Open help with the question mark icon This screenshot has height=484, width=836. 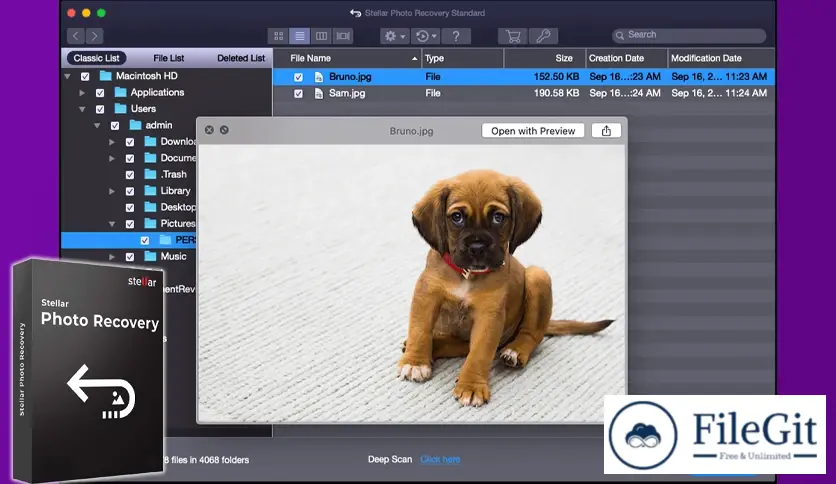coord(456,36)
